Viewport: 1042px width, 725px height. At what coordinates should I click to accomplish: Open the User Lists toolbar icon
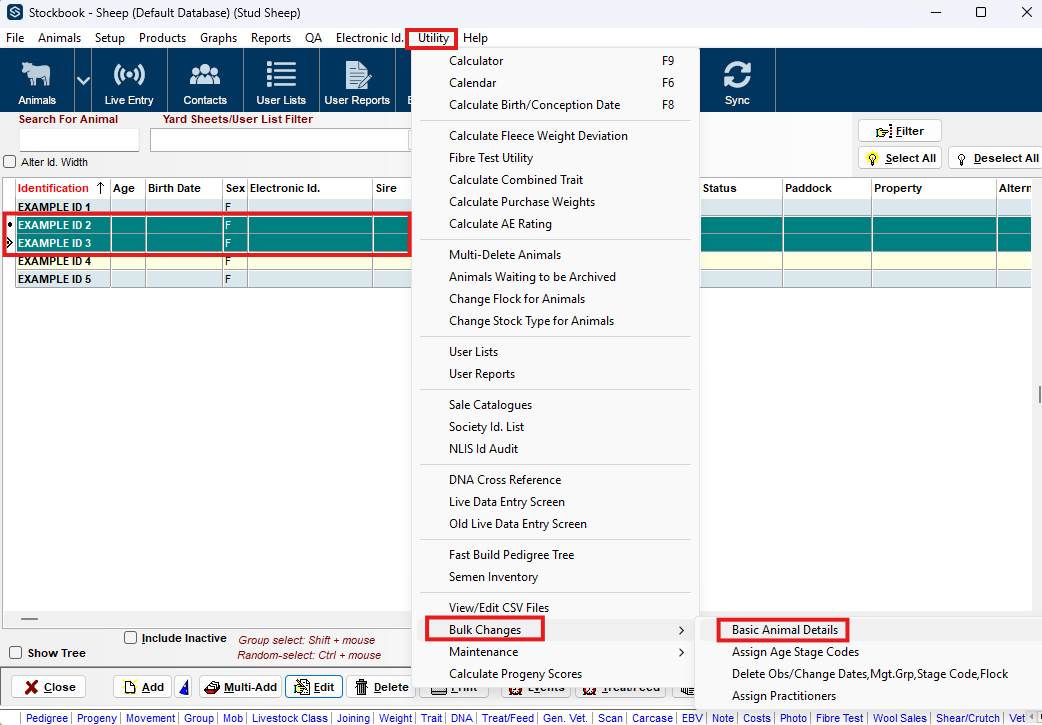[281, 82]
